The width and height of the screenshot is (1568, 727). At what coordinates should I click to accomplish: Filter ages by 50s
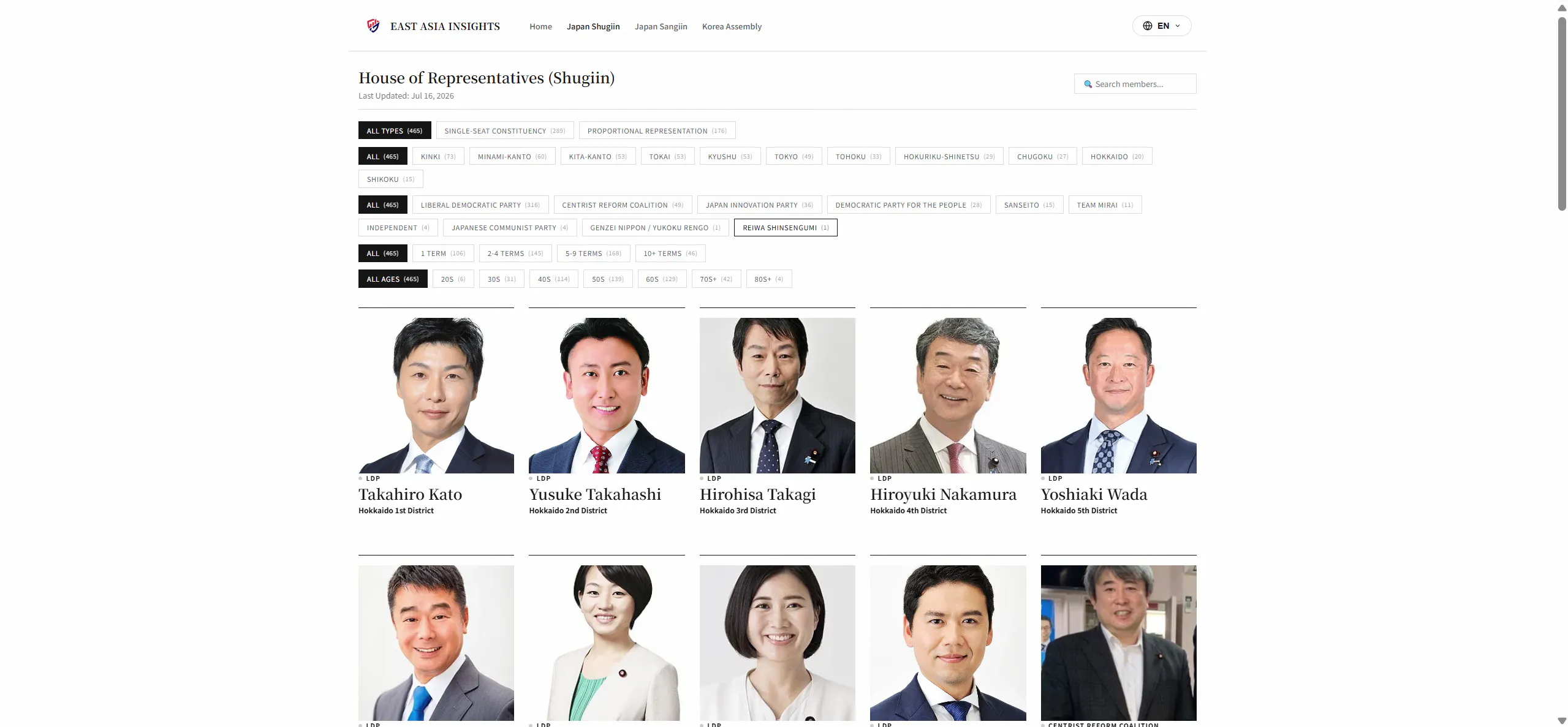point(608,279)
